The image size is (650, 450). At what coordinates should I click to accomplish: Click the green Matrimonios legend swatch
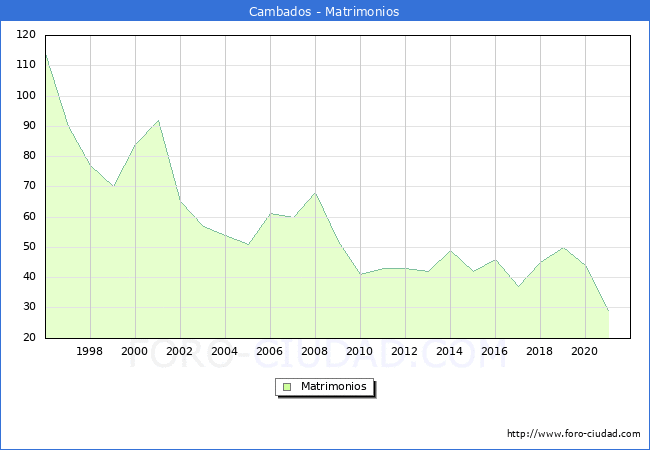click(287, 387)
